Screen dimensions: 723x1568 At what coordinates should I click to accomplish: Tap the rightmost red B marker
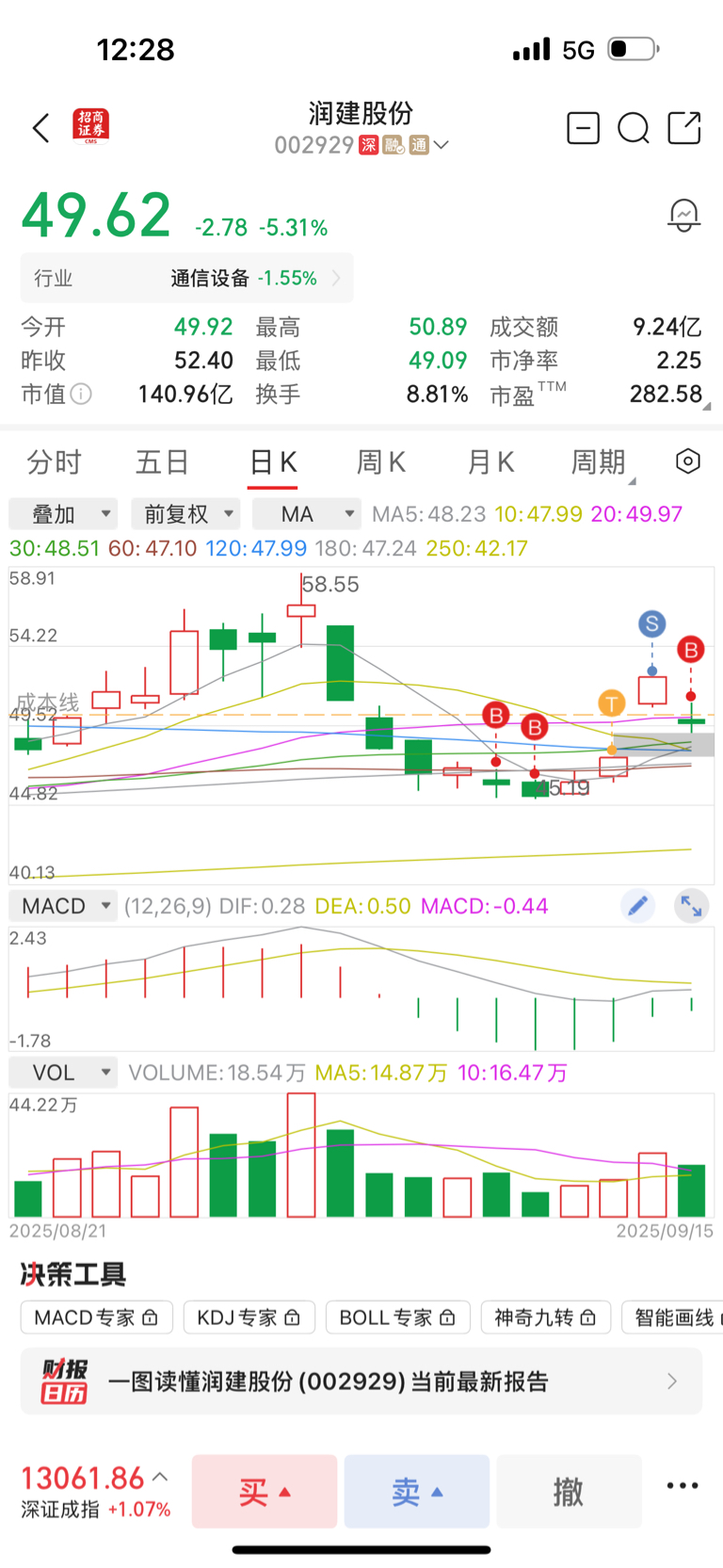(691, 649)
